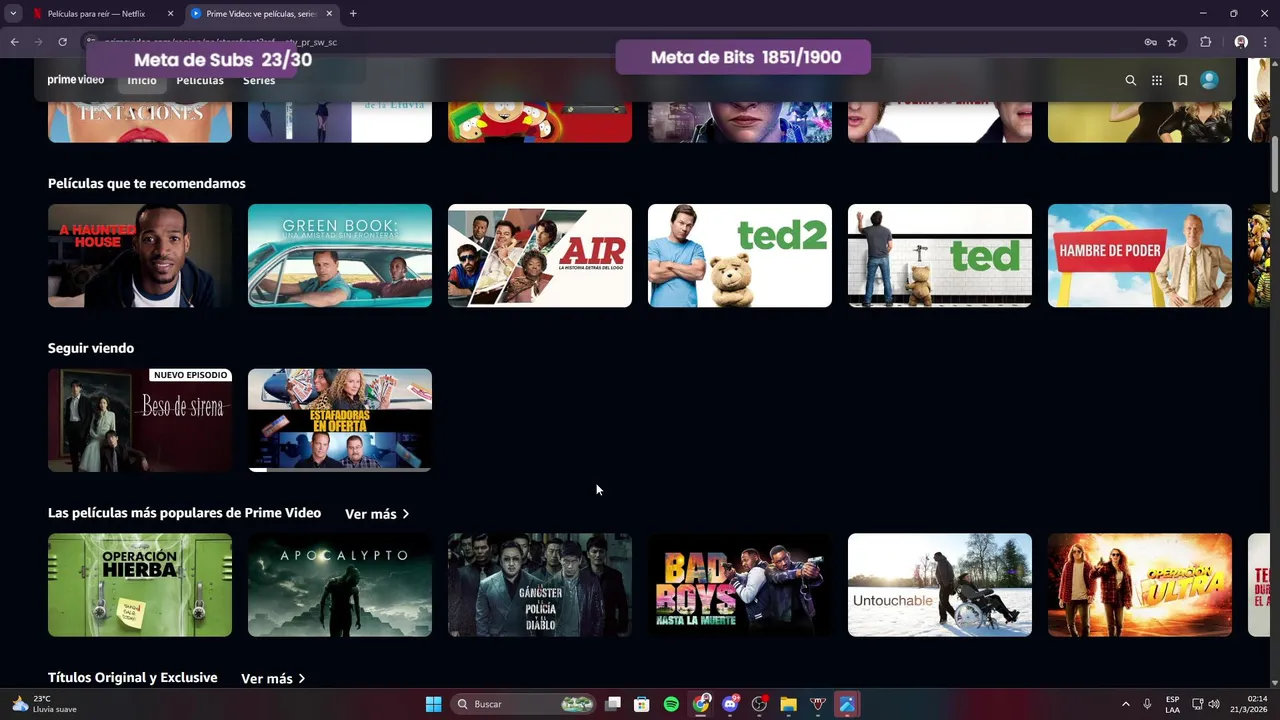Image resolution: width=1280 pixels, height=720 pixels.
Task: Open the Chrome tab search dropdown
Action: coord(13,14)
